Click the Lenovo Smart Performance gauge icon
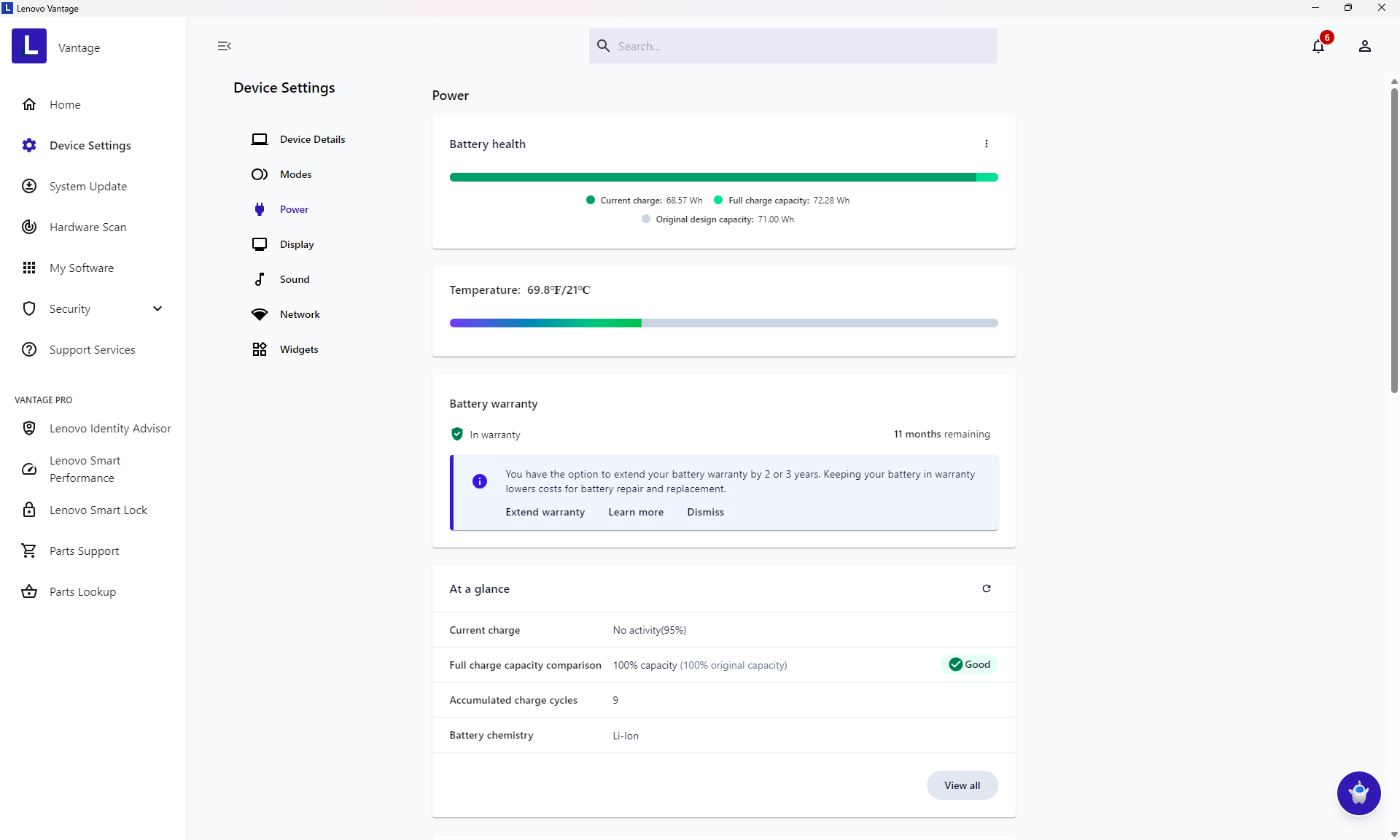Image resolution: width=1400 pixels, height=840 pixels. (x=29, y=469)
